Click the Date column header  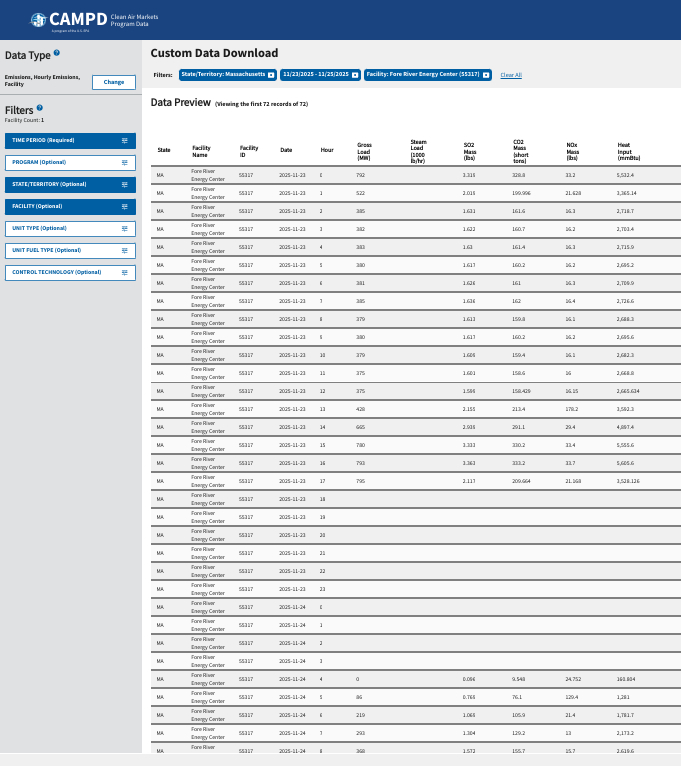click(x=286, y=150)
